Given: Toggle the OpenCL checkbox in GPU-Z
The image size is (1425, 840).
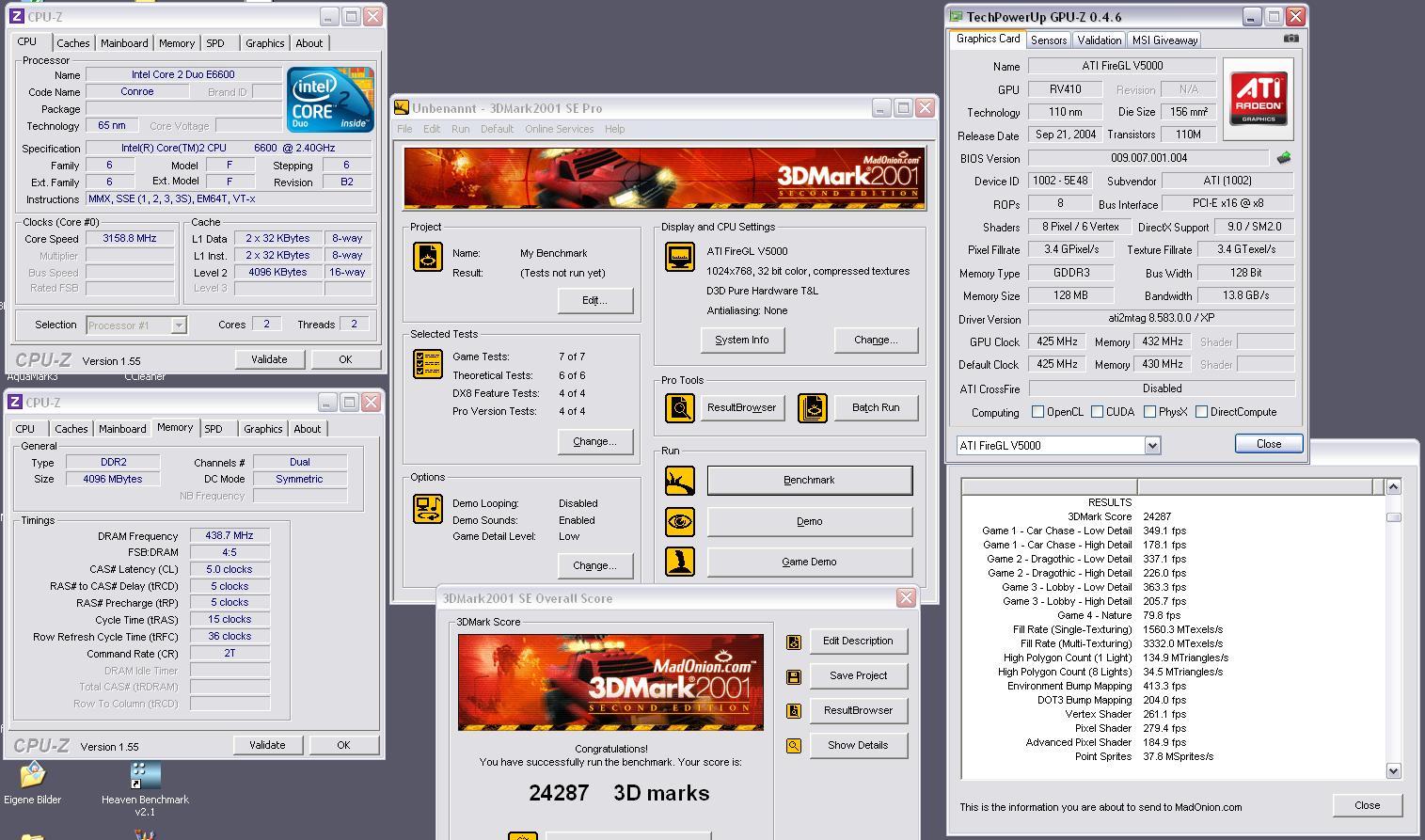Looking at the screenshot, I should click(x=1037, y=412).
